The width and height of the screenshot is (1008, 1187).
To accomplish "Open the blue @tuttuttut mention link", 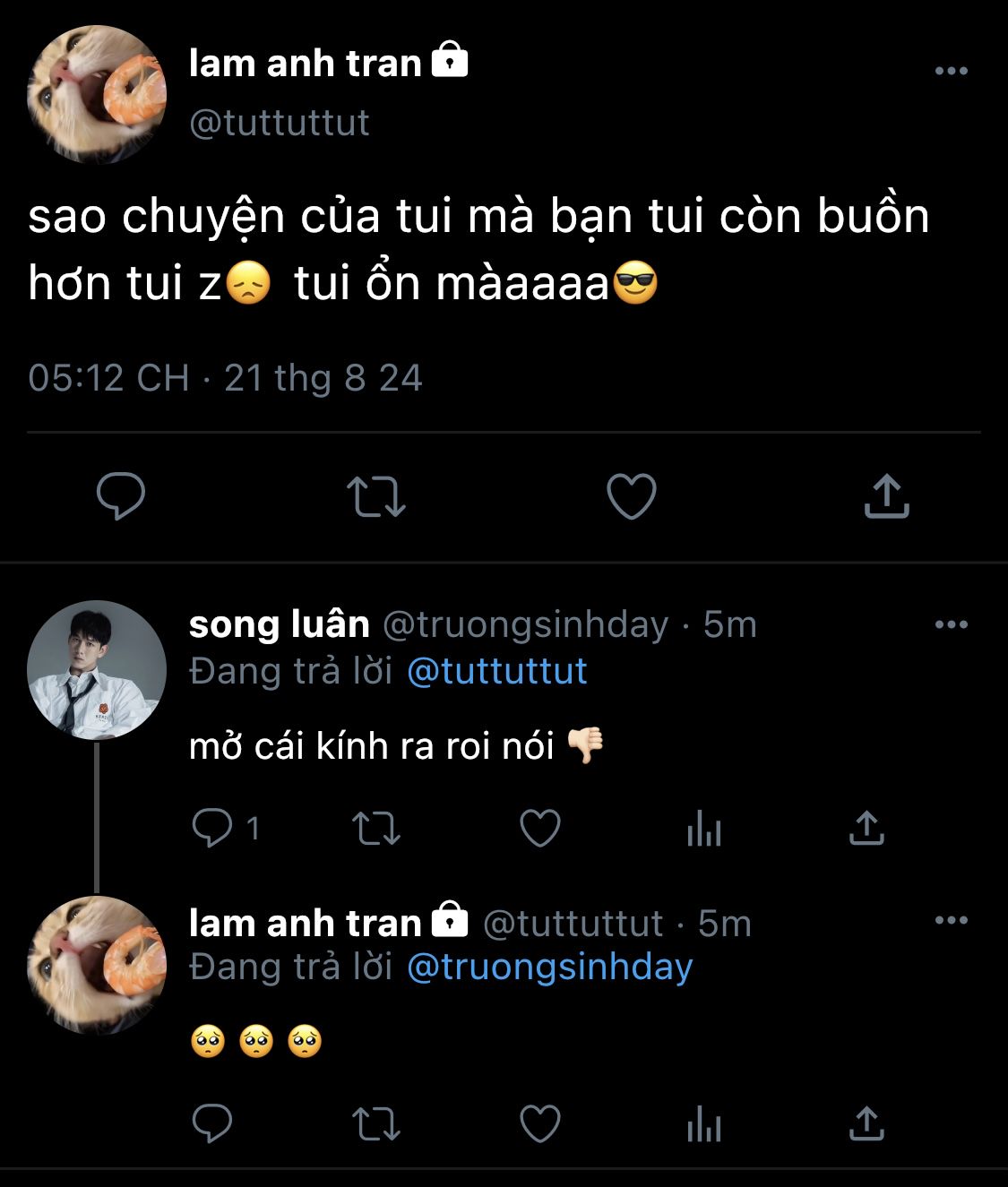I will (496, 671).
